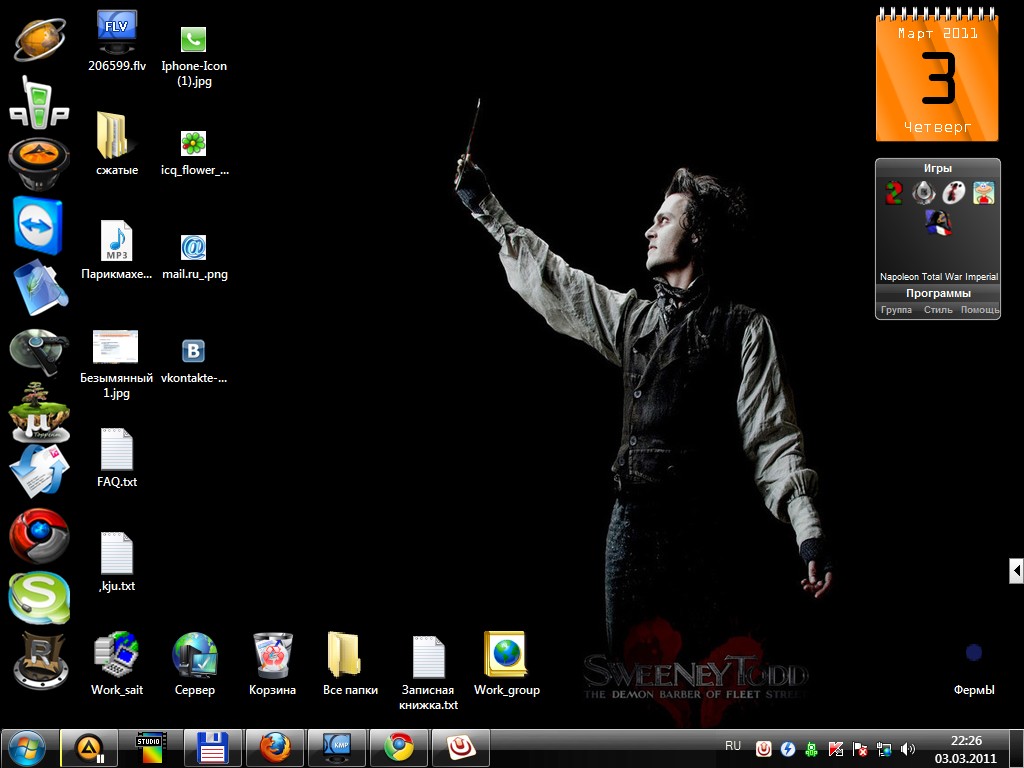Open Google Chrome from the taskbar
The height and width of the screenshot is (768, 1024).
coord(399,747)
